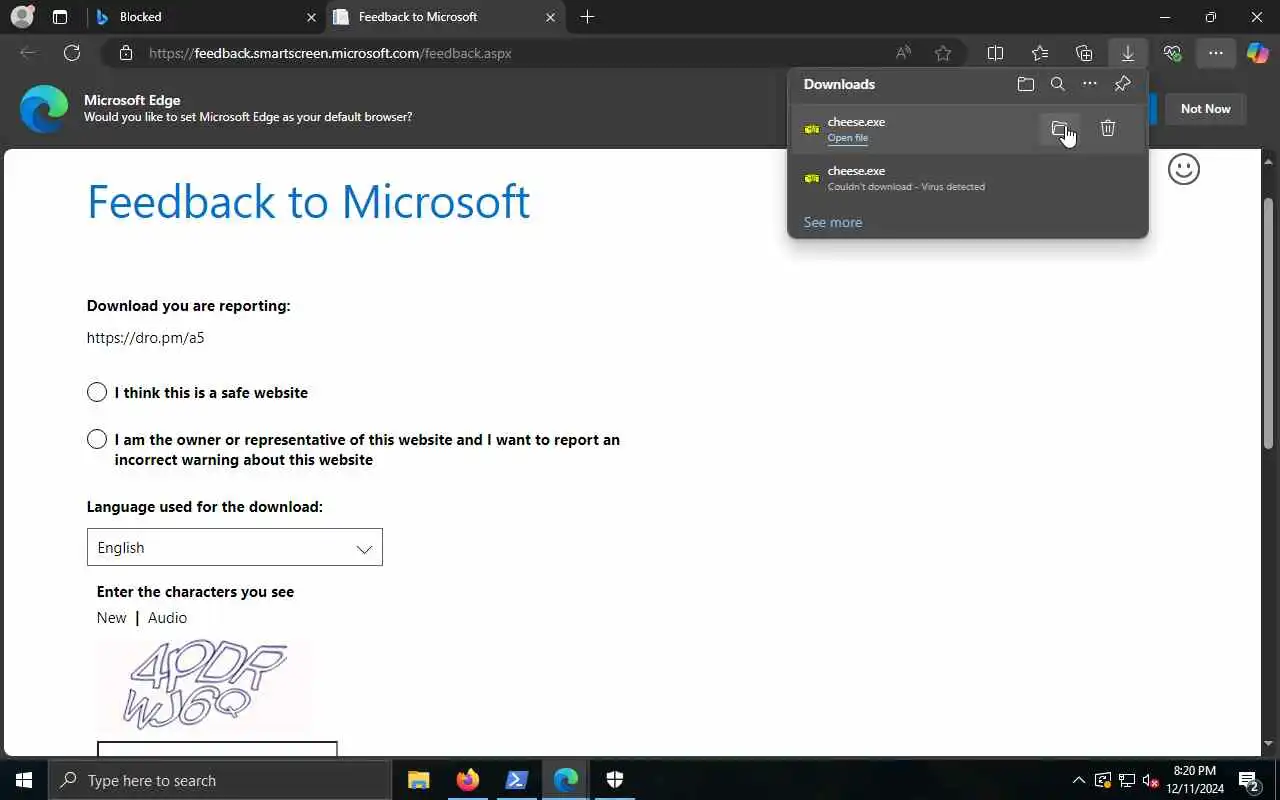The width and height of the screenshot is (1280, 800).
Task: Open split screen icon
Action: (995, 53)
